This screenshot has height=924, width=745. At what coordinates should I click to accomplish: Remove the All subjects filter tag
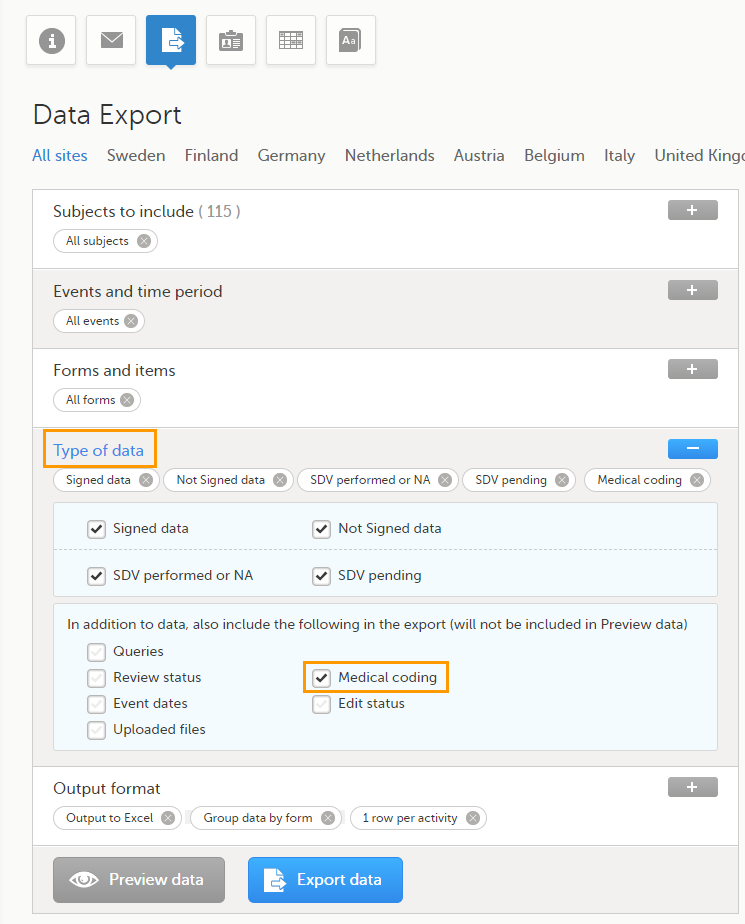point(144,241)
